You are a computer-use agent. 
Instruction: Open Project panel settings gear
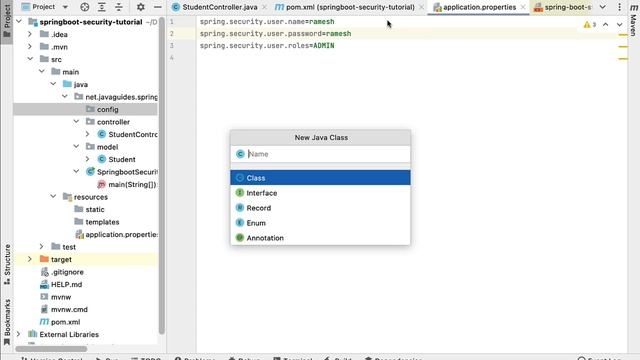coord(140,7)
